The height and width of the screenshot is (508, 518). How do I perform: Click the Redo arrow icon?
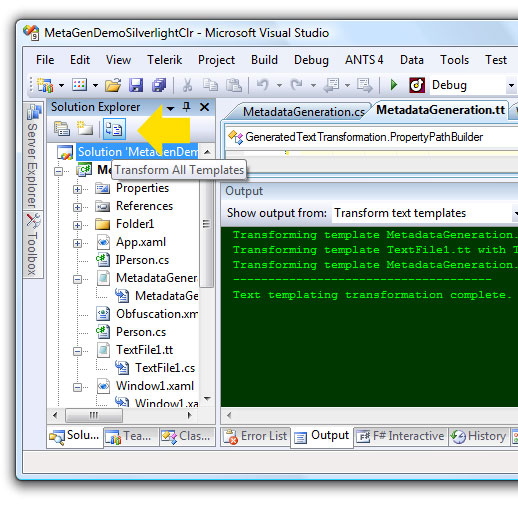tap(296, 85)
